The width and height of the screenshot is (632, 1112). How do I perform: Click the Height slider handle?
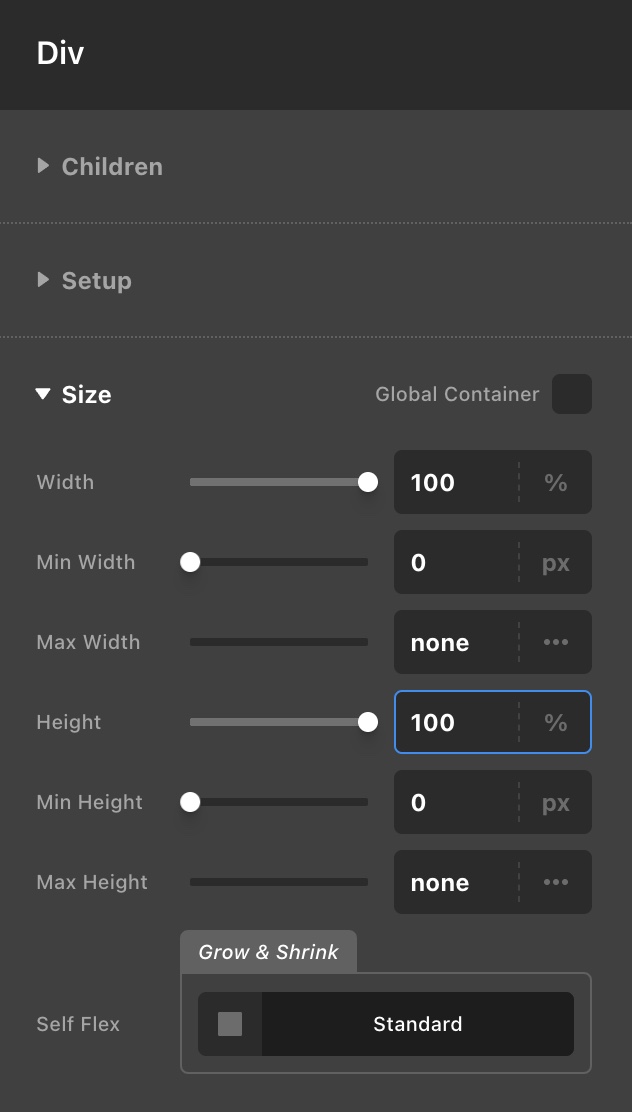tap(368, 723)
